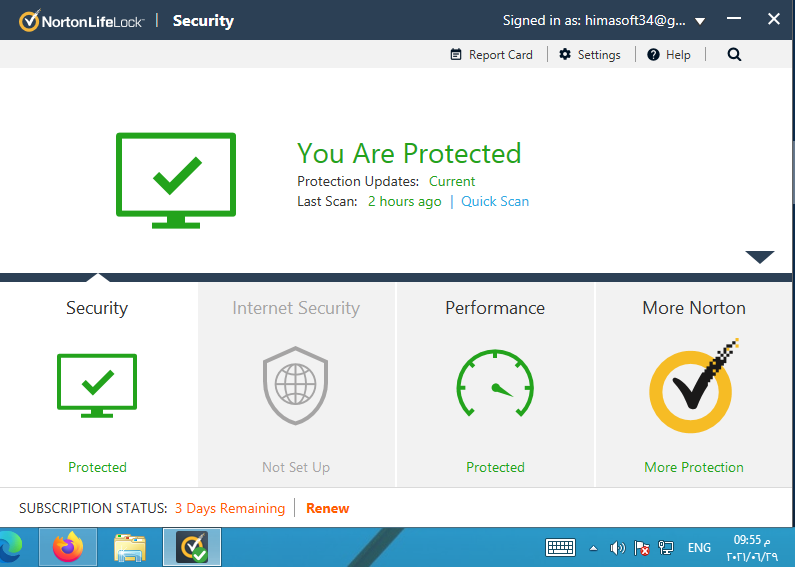Click the Security tab monitor checkmark icon
Image resolution: width=795 pixels, height=567 pixels.
(97, 386)
